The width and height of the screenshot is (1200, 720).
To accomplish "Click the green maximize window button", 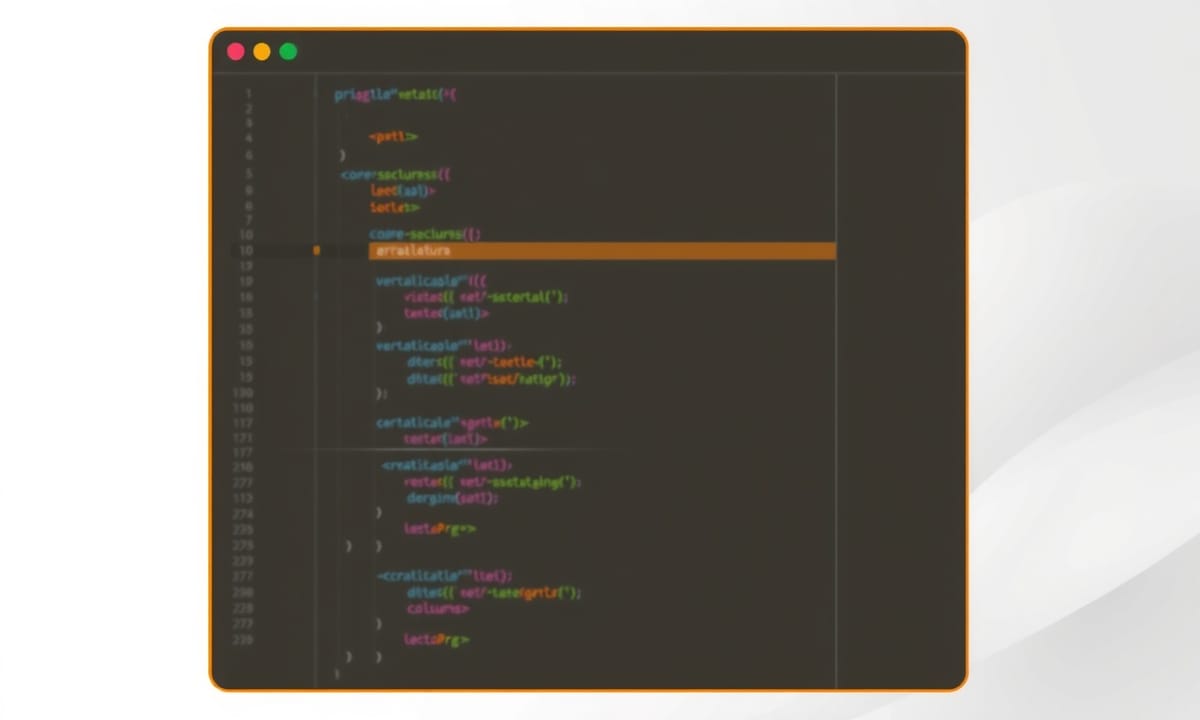I will [288, 51].
